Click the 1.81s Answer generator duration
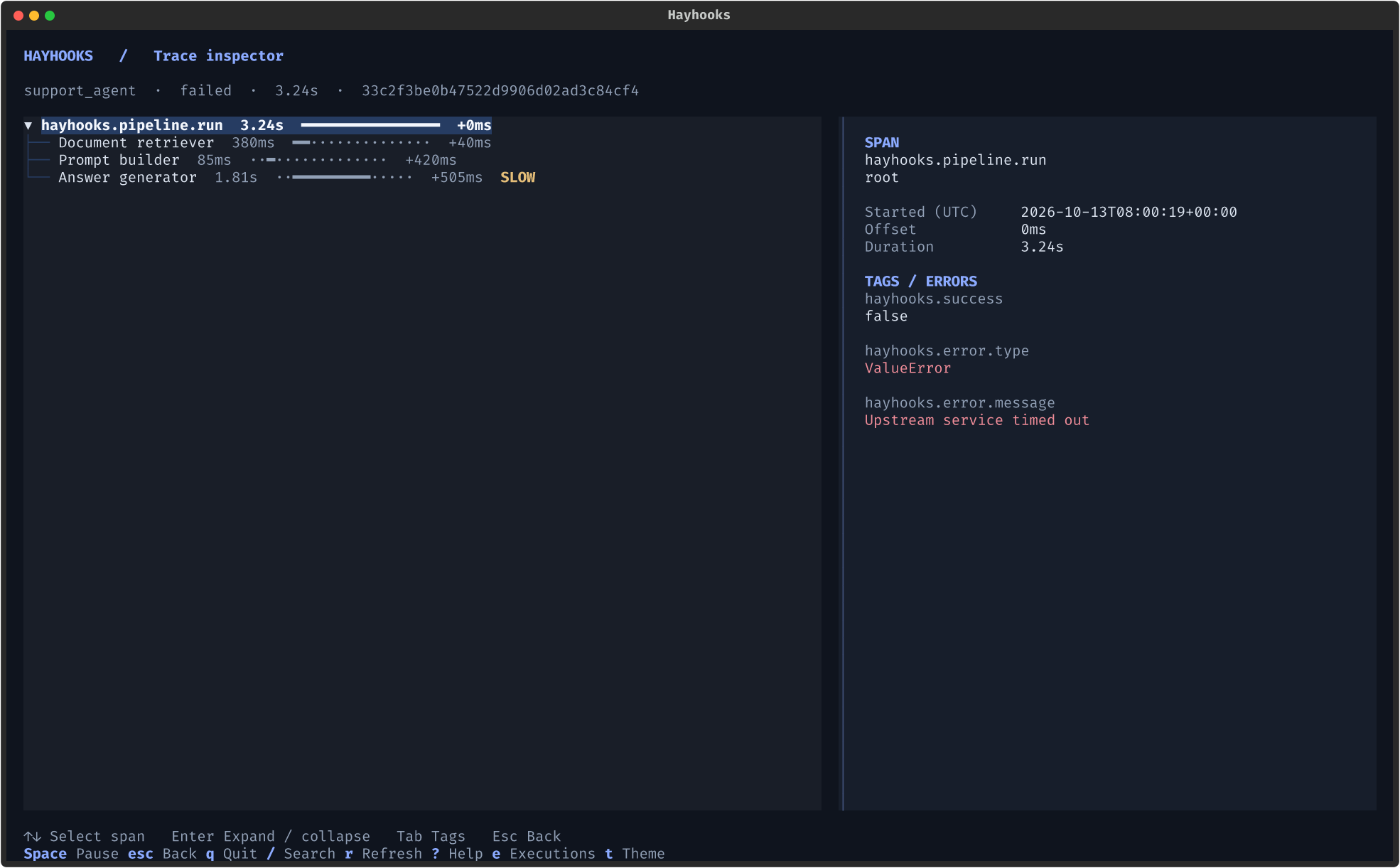This screenshot has width=1400, height=868. [236, 178]
